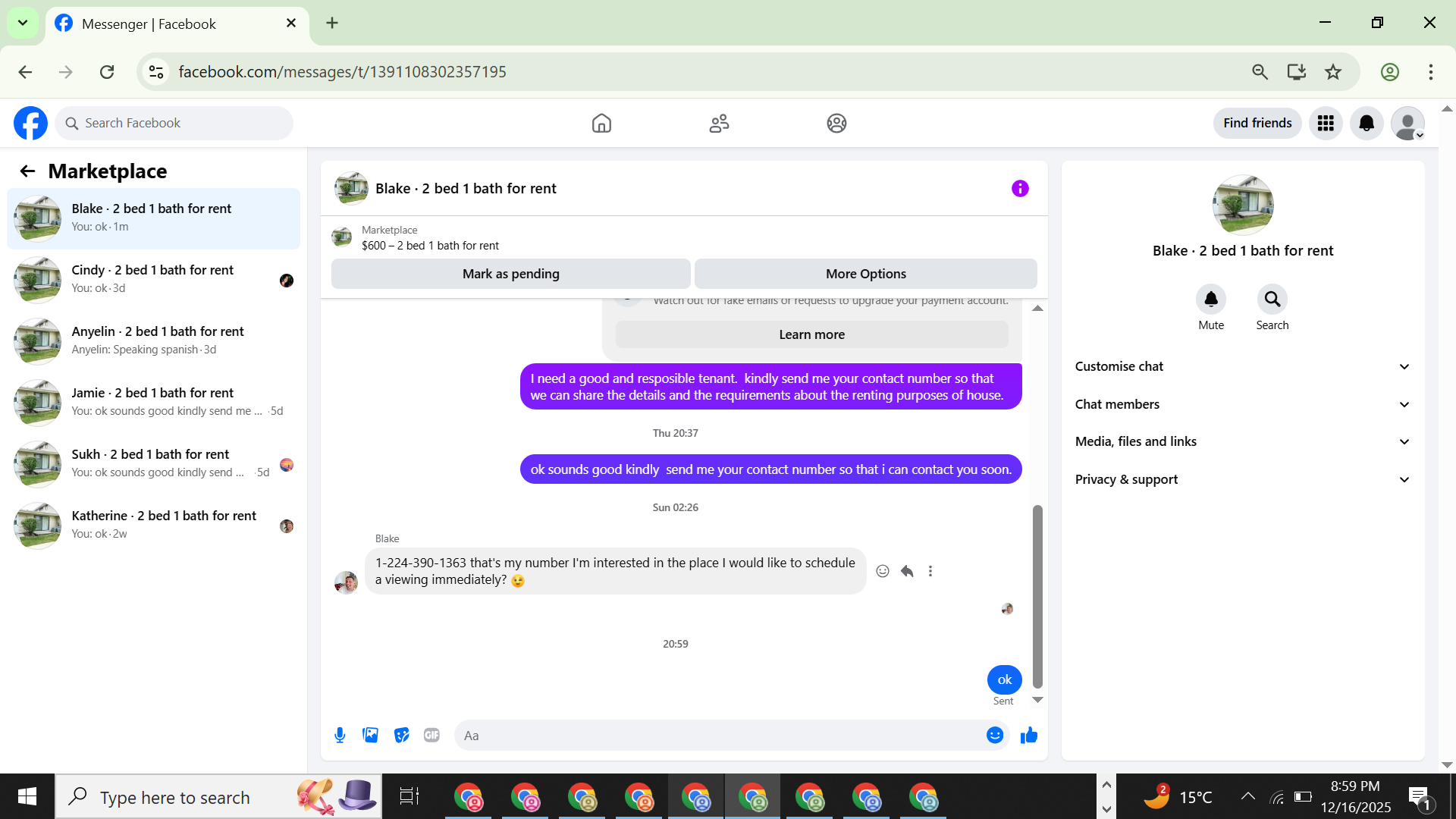Open browser zoom indicator icon
Image resolution: width=1456 pixels, height=819 pixels.
(1260, 72)
